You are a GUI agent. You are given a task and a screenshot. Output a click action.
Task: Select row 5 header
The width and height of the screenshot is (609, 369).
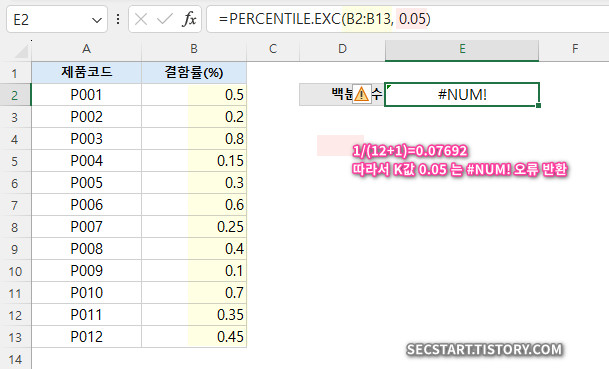15,161
